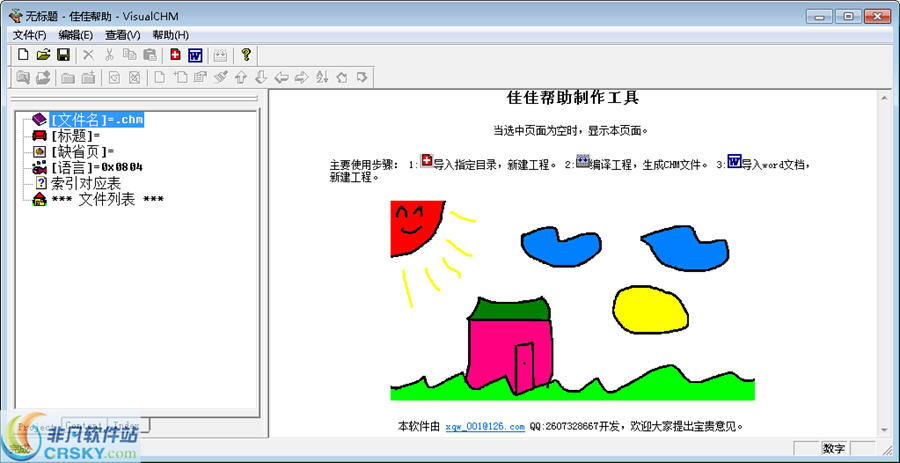Select the [缺省页]= tree row
This screenshot has width=900, height=463.
pyautogui.click(x=82, y=151)
